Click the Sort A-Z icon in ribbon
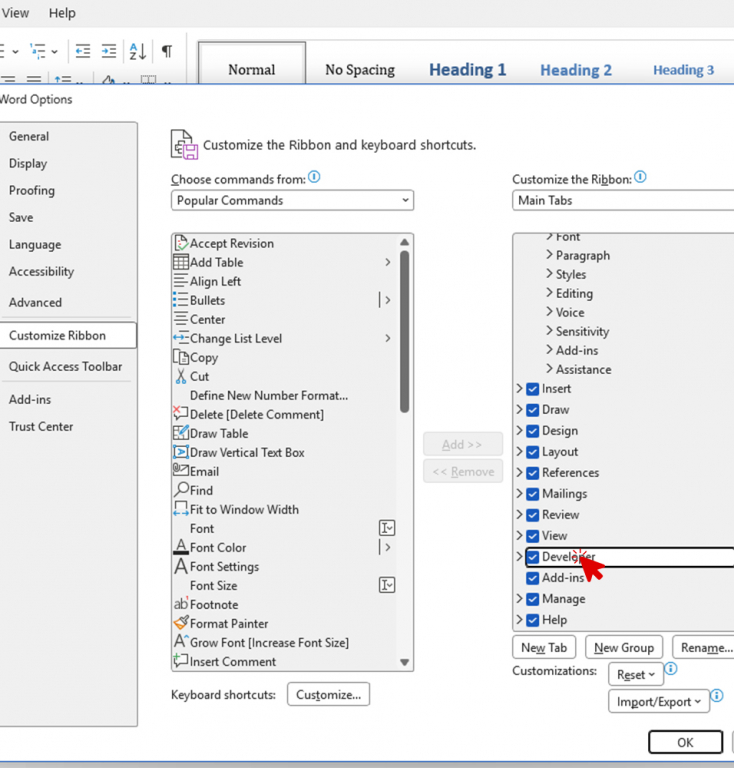The width and height of the screenshot is (734, 768). point(138,51)
